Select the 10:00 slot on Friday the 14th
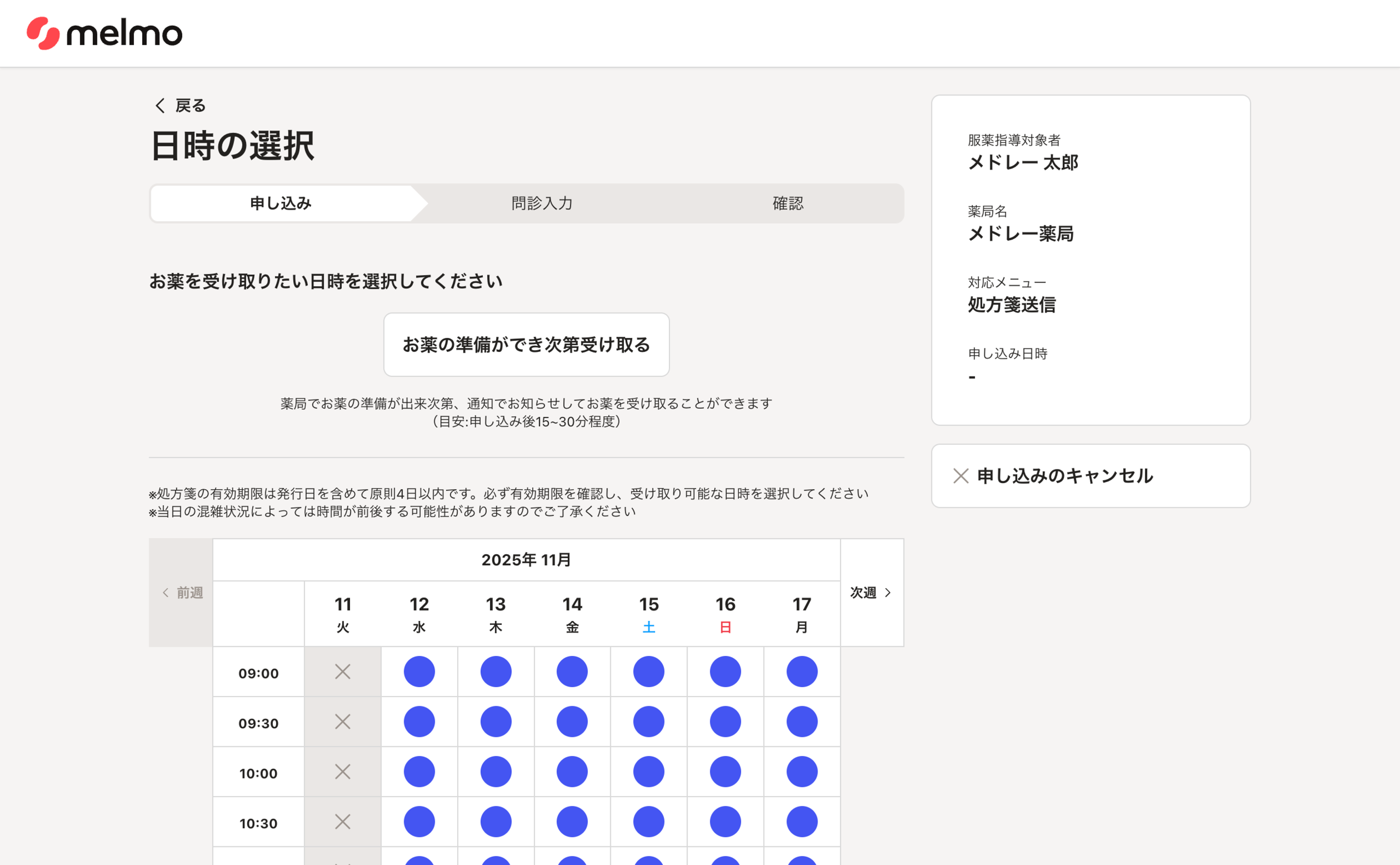 pos(571,772)
